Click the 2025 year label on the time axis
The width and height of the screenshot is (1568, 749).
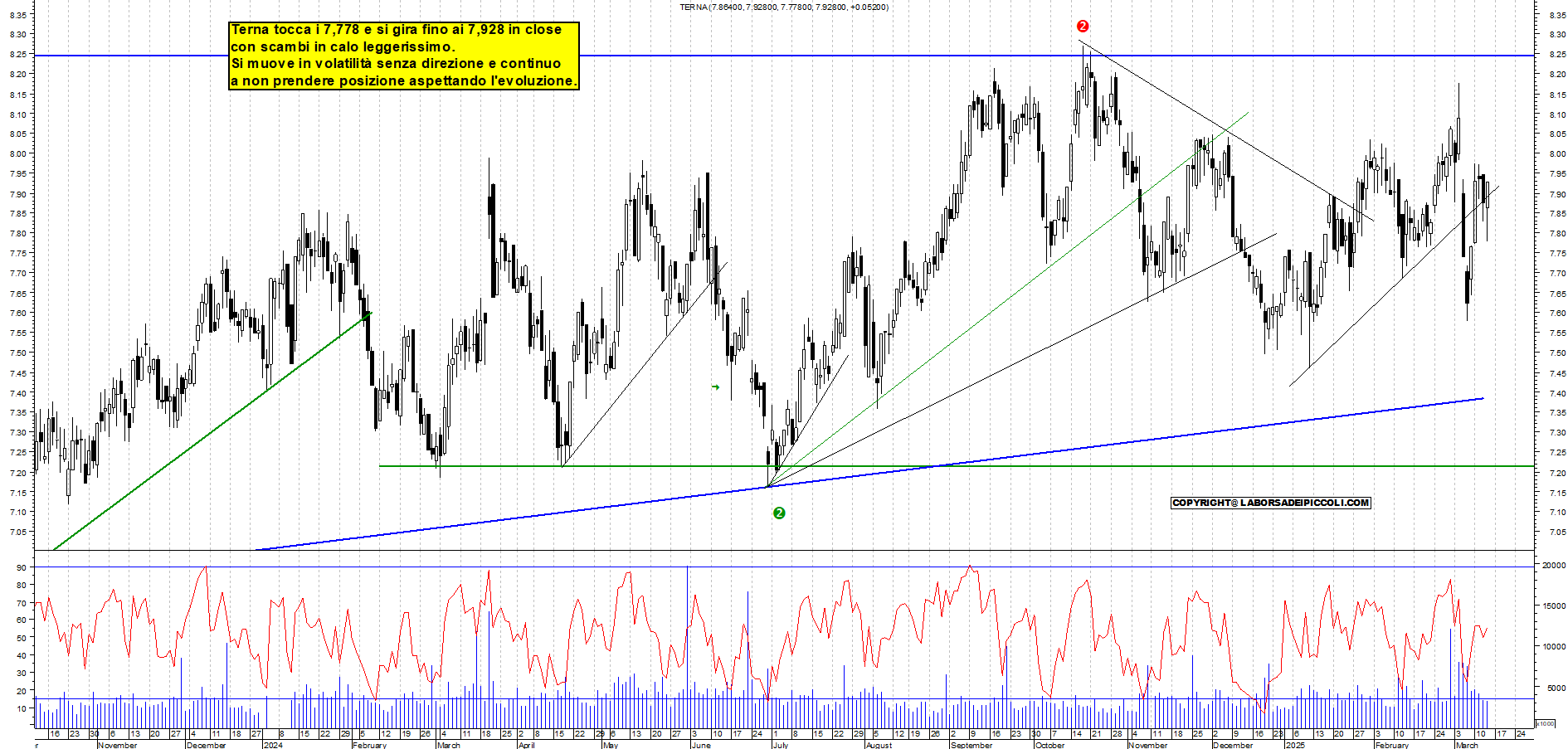click(1295, 745)
